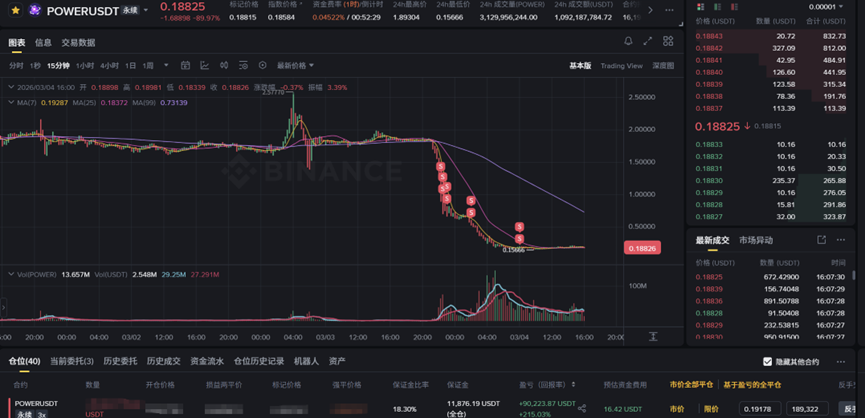Open the 仓位(40) positions tab
This screenshot has height=418, width=865.
click(24, 362)
